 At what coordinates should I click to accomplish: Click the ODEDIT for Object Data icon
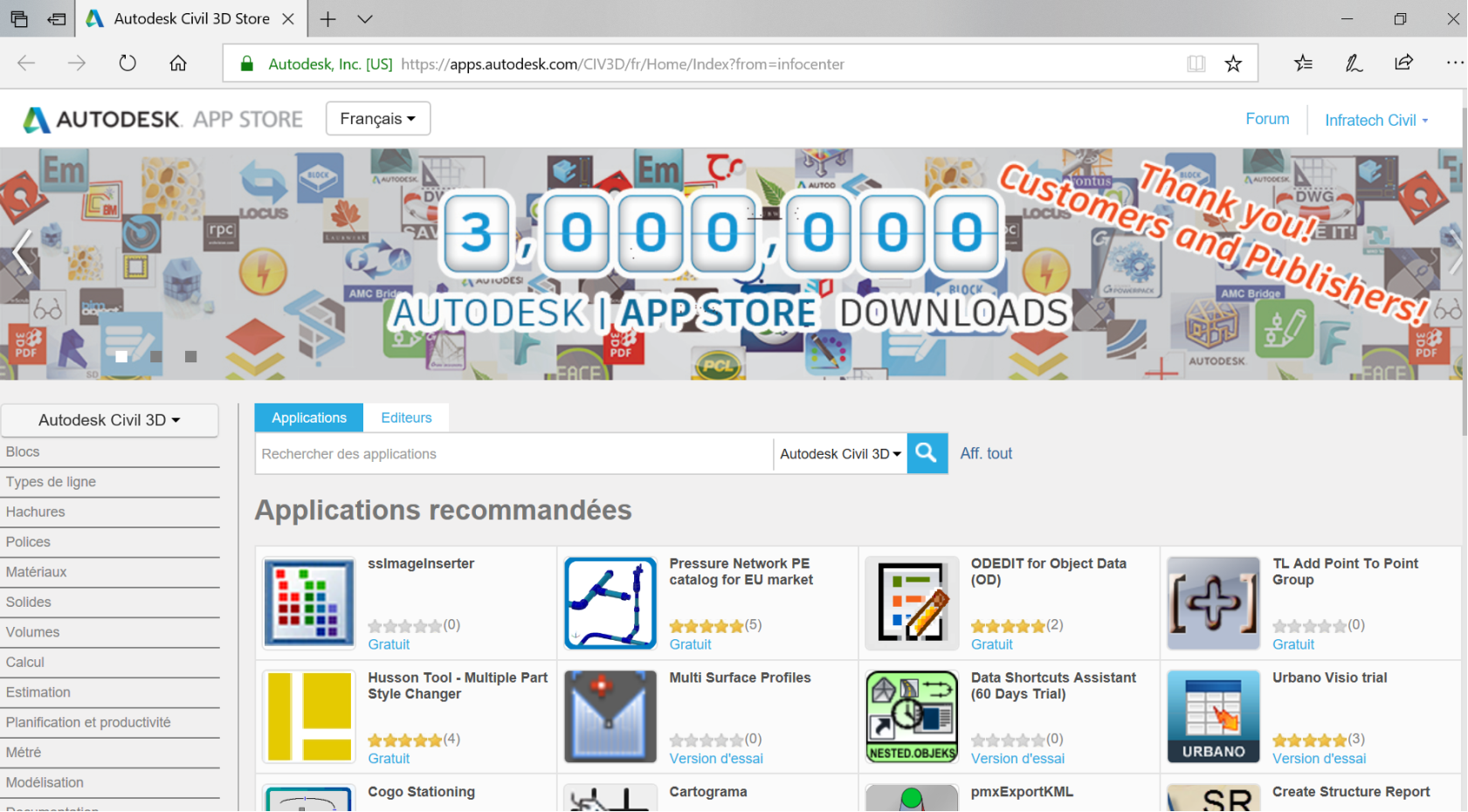point(912,603)
